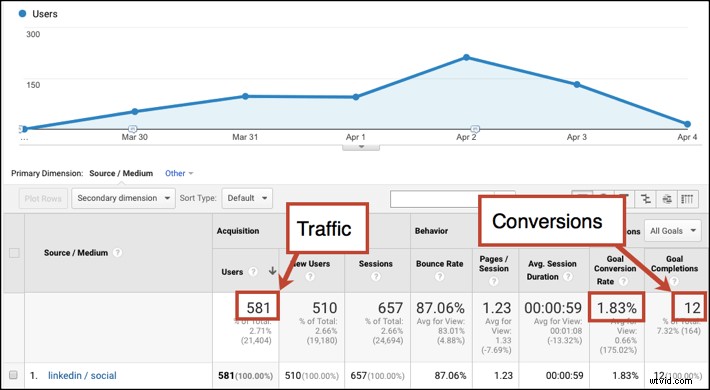Click the Behavior group header
This screenshot has height=390, width=710.
[x=432, y=231]
